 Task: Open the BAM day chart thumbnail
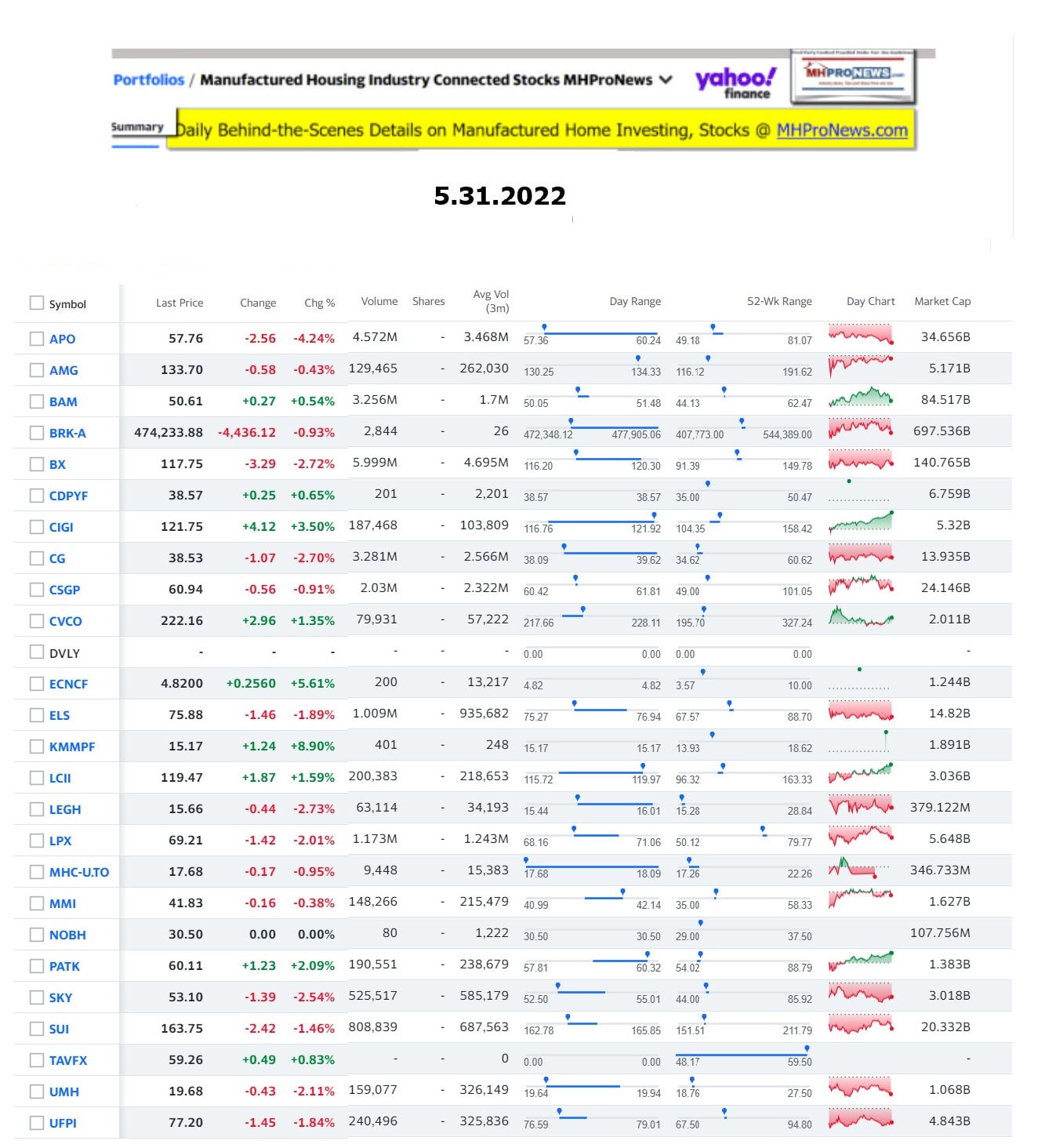pos(861,398)
